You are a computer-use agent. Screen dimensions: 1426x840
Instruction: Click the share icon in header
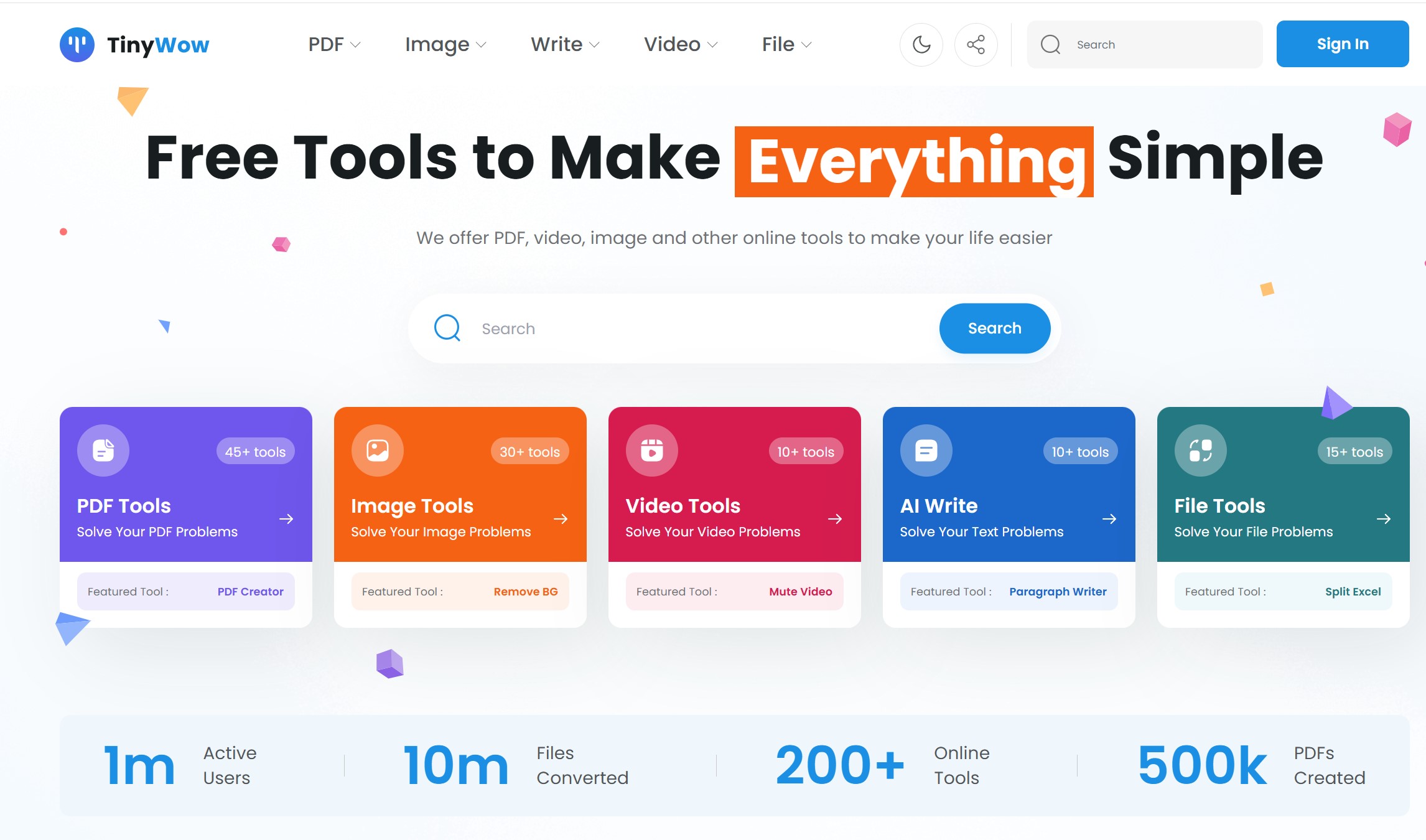(x=976, y=44)
